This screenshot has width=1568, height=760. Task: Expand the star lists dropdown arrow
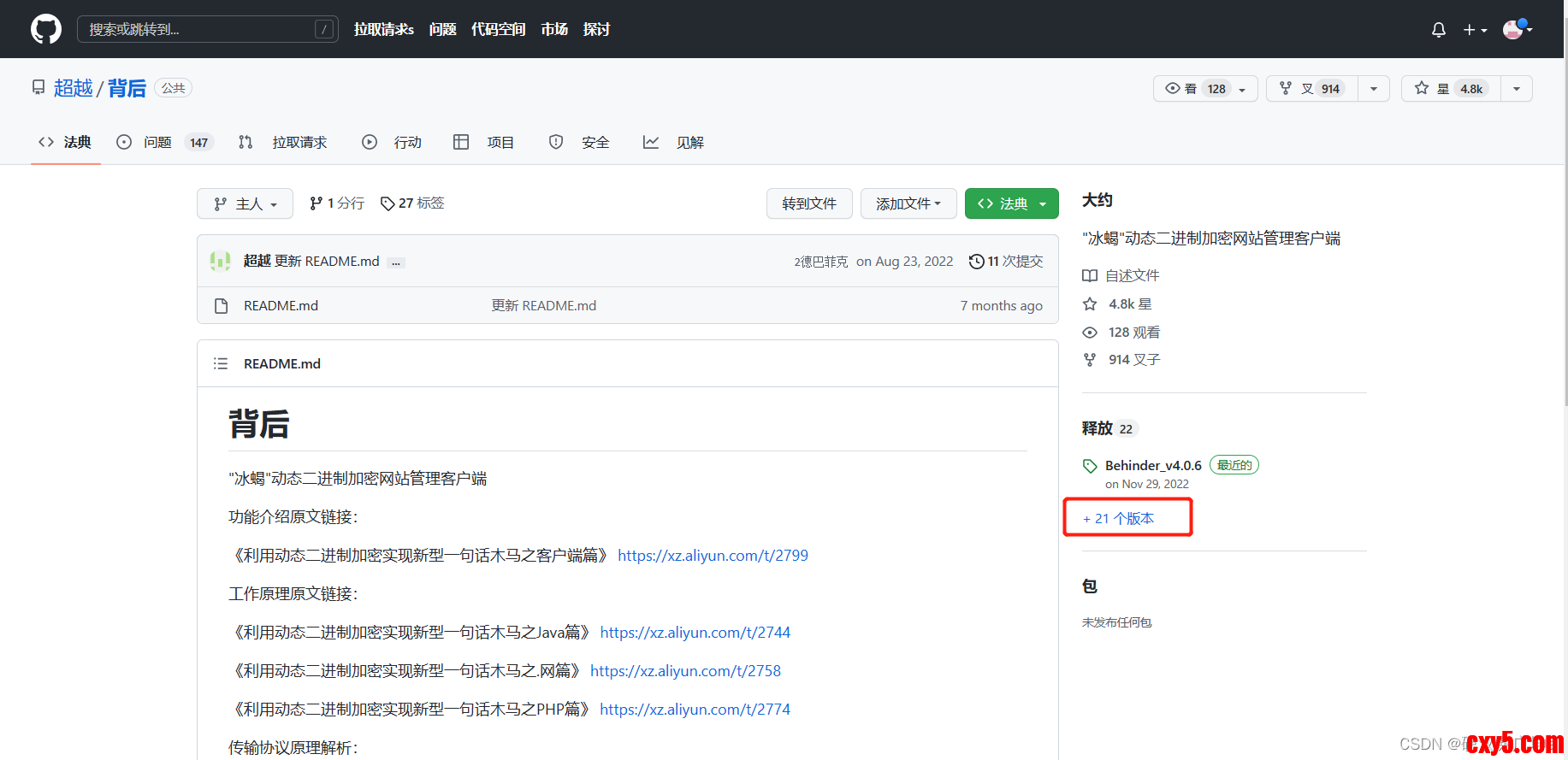click(x=1516, y=89)
